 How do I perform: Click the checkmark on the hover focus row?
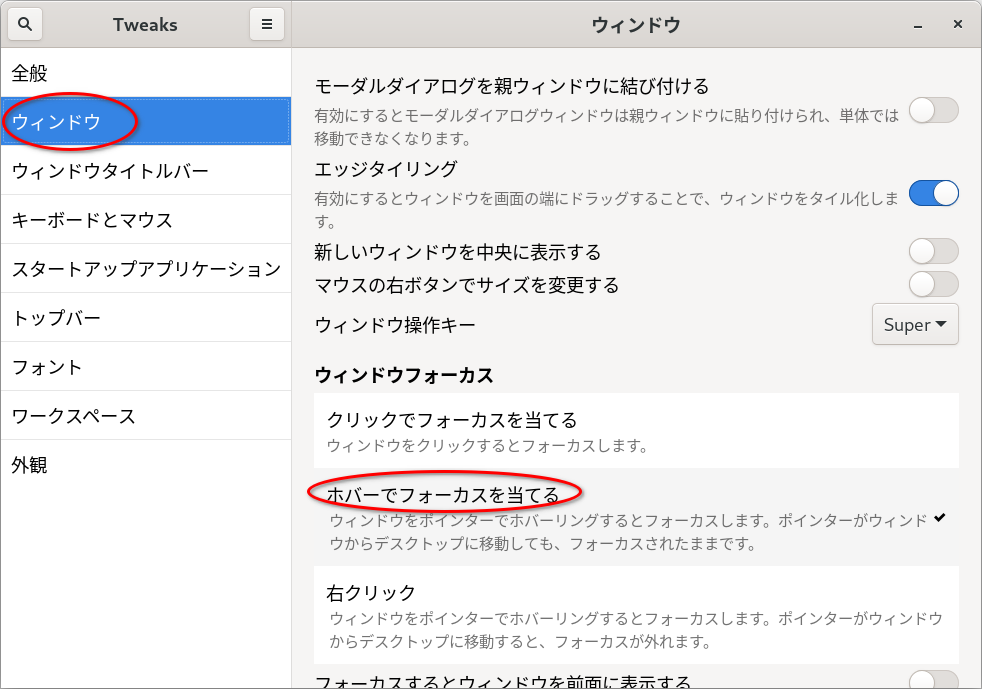[939, 517]
